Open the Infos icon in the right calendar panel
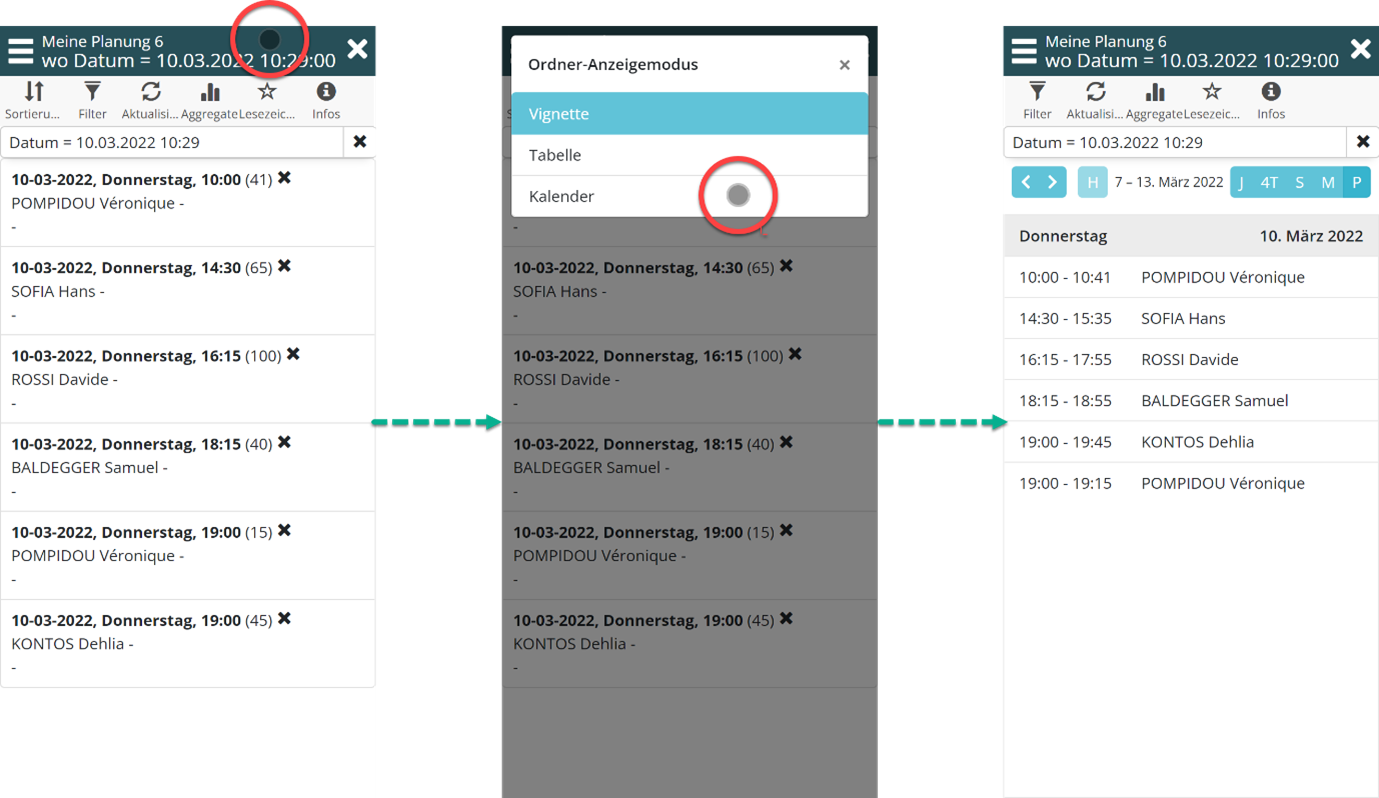The width and height of the screenshot is (1379, 798). 1271,93
